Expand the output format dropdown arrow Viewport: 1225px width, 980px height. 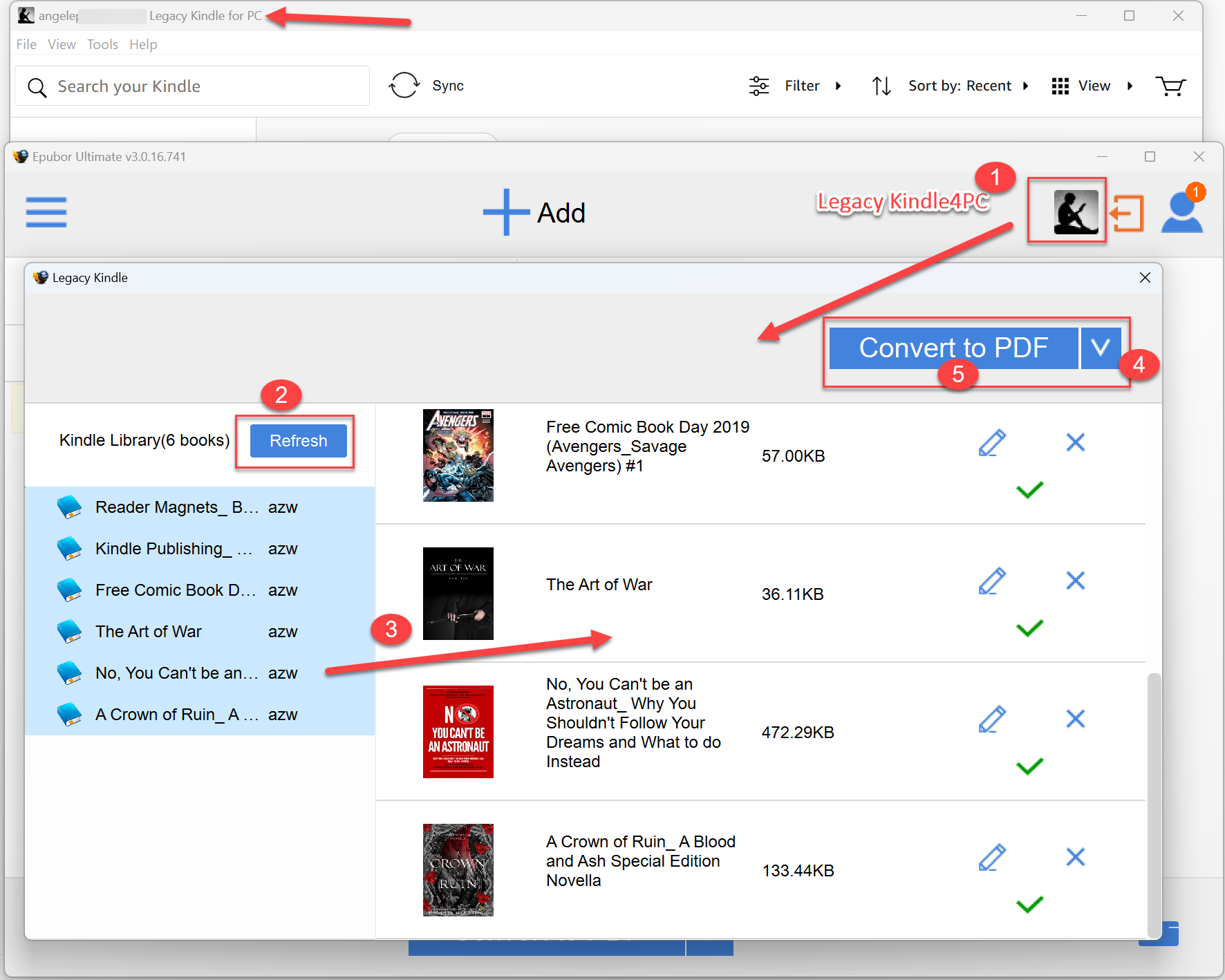click(x=1101, y=348)
